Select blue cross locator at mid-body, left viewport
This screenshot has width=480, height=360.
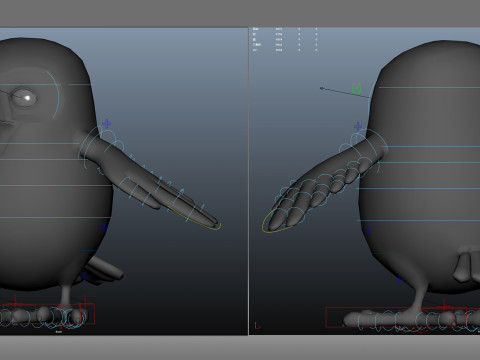(104, 228)
